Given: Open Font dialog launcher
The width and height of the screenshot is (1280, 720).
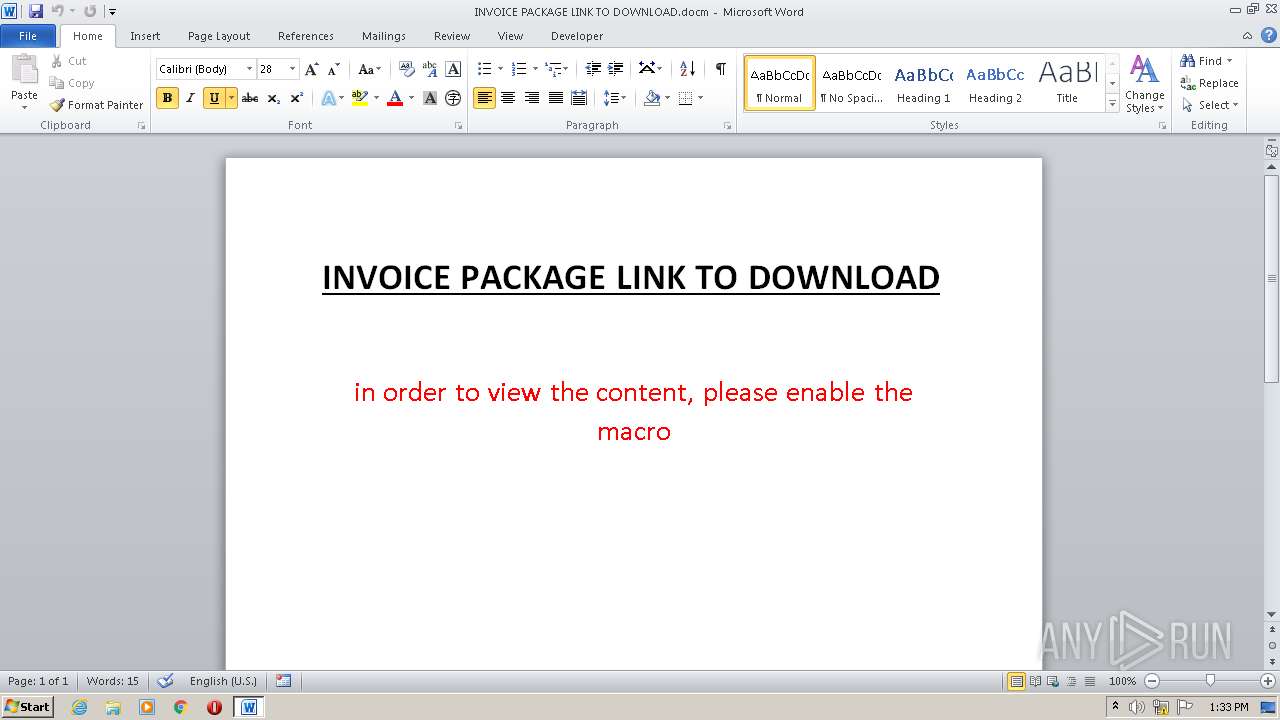Looking at the screenshot, I should (458, 126).
